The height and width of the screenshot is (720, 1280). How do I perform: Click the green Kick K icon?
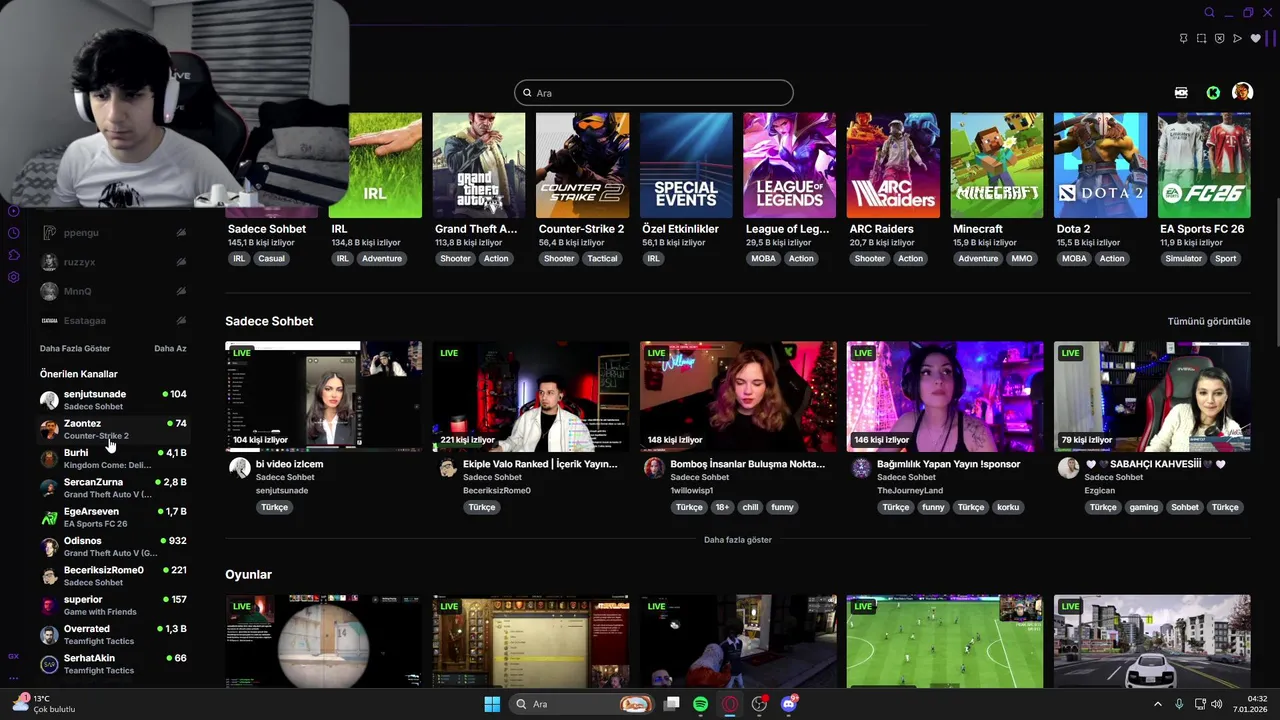coord(1213,92)
